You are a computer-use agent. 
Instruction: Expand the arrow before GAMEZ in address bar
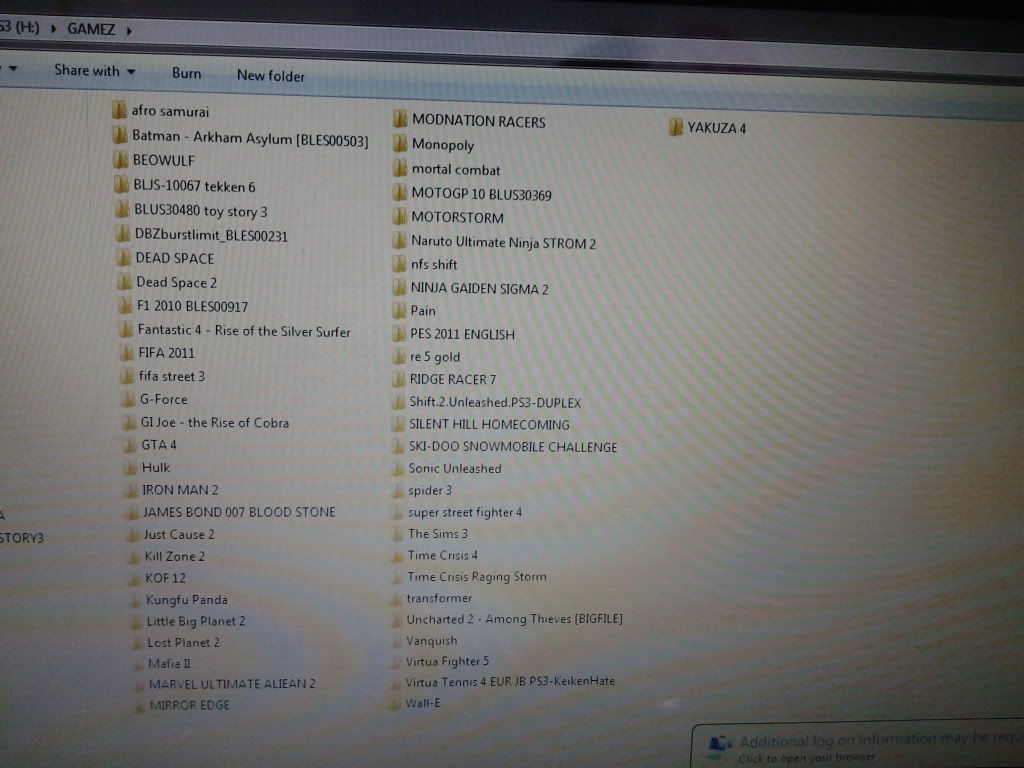[54, 29]
